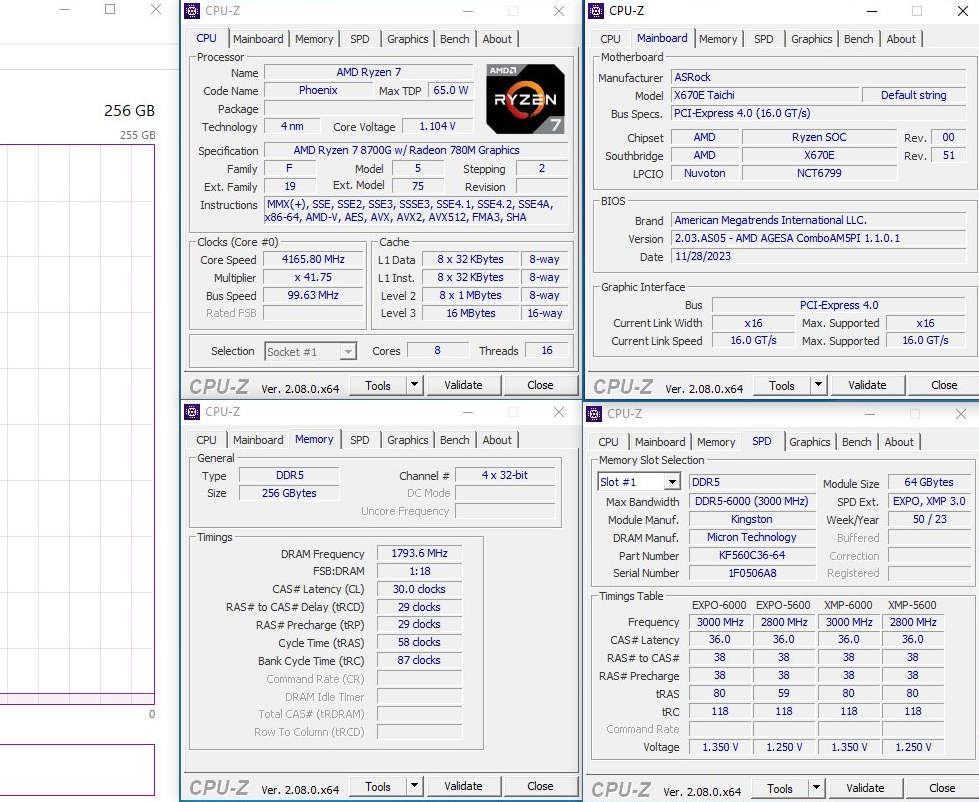Viewport: 979px width, 802px height.
Task: Select the XMP-6000 column in the Timings Table
Action: (x=848, y=604)
